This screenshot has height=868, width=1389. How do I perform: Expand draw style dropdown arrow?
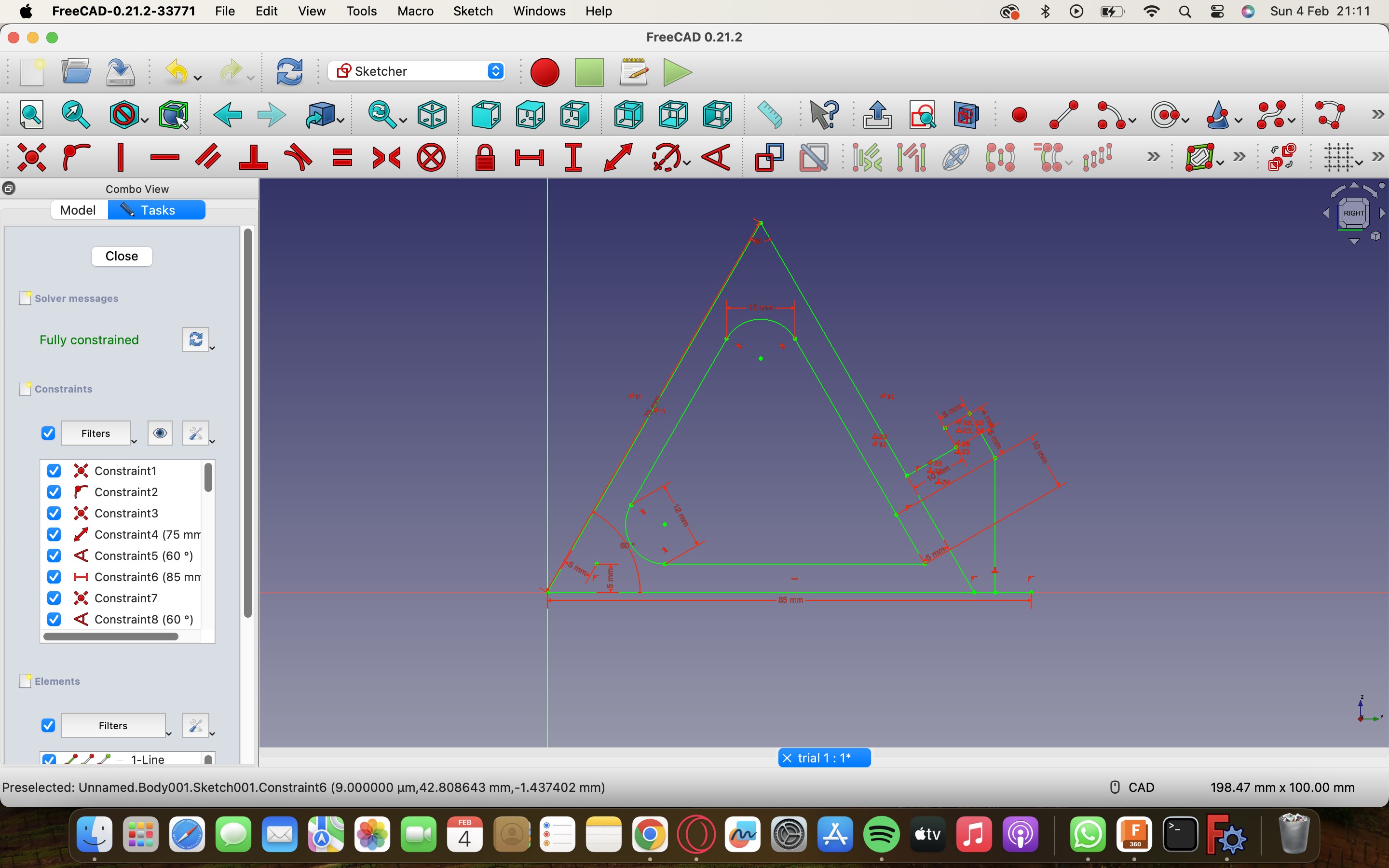(145, 121)
